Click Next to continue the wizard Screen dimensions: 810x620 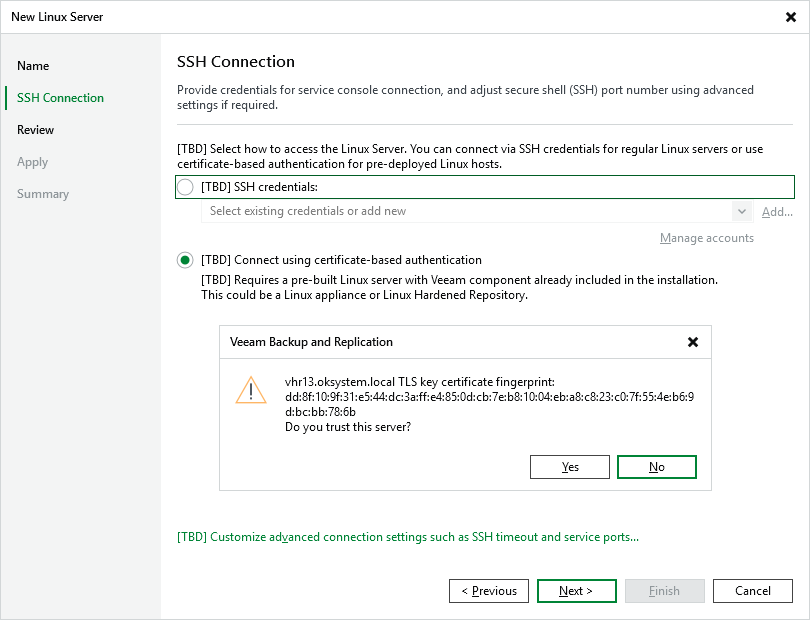(576, 590)
